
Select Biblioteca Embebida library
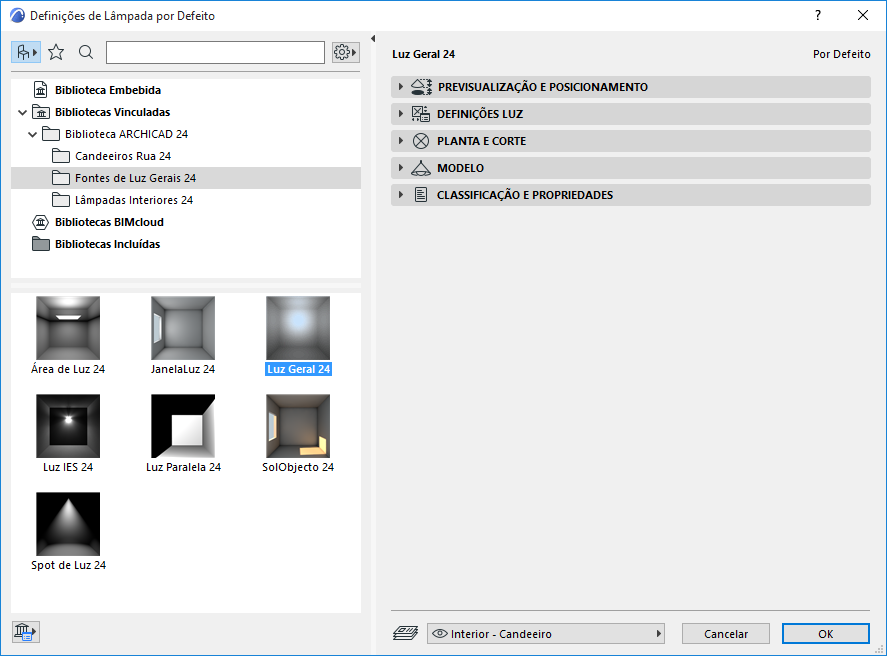[x=107, y=90]
